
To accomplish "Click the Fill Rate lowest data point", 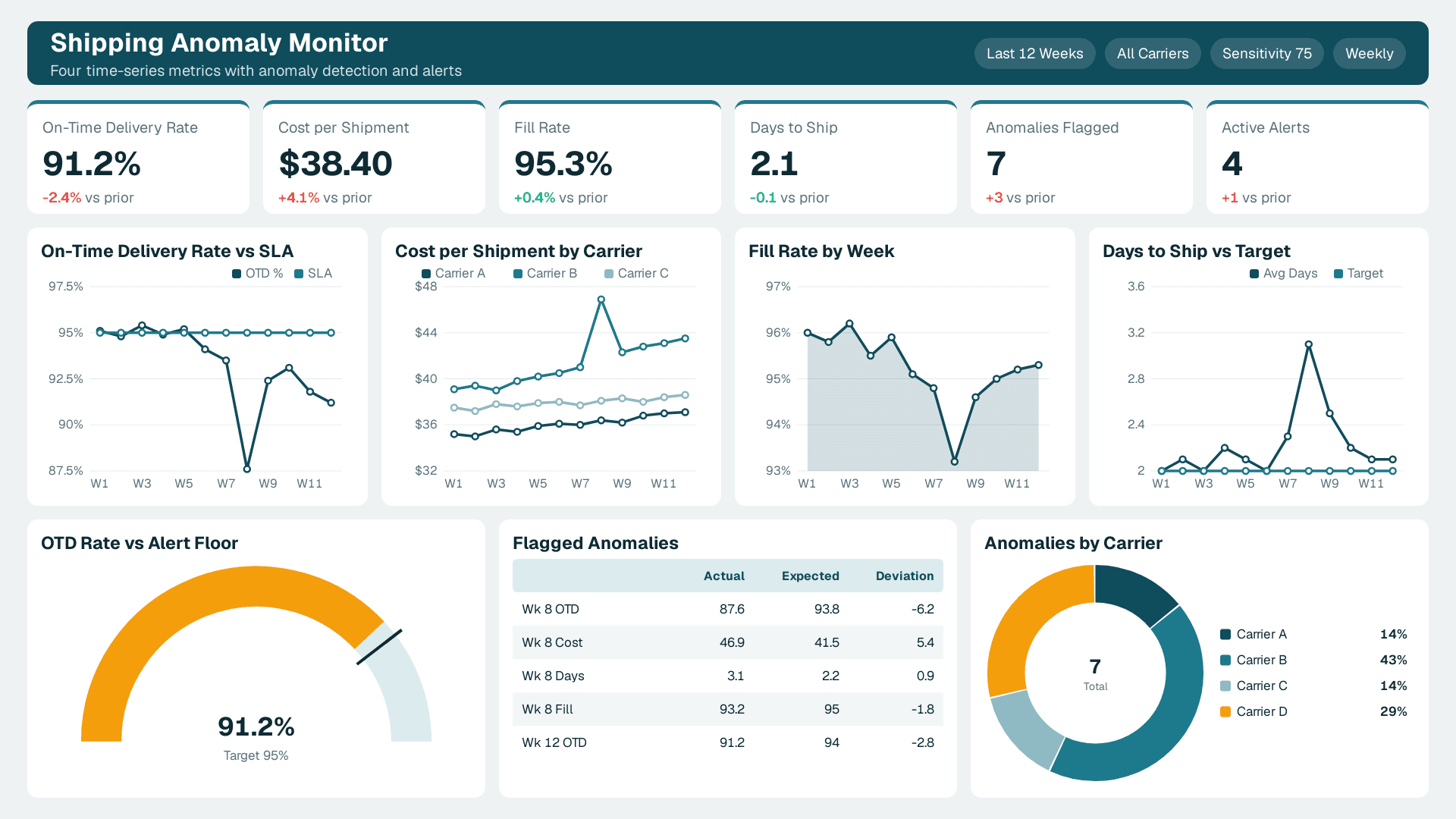I will [x=955, y=461].
